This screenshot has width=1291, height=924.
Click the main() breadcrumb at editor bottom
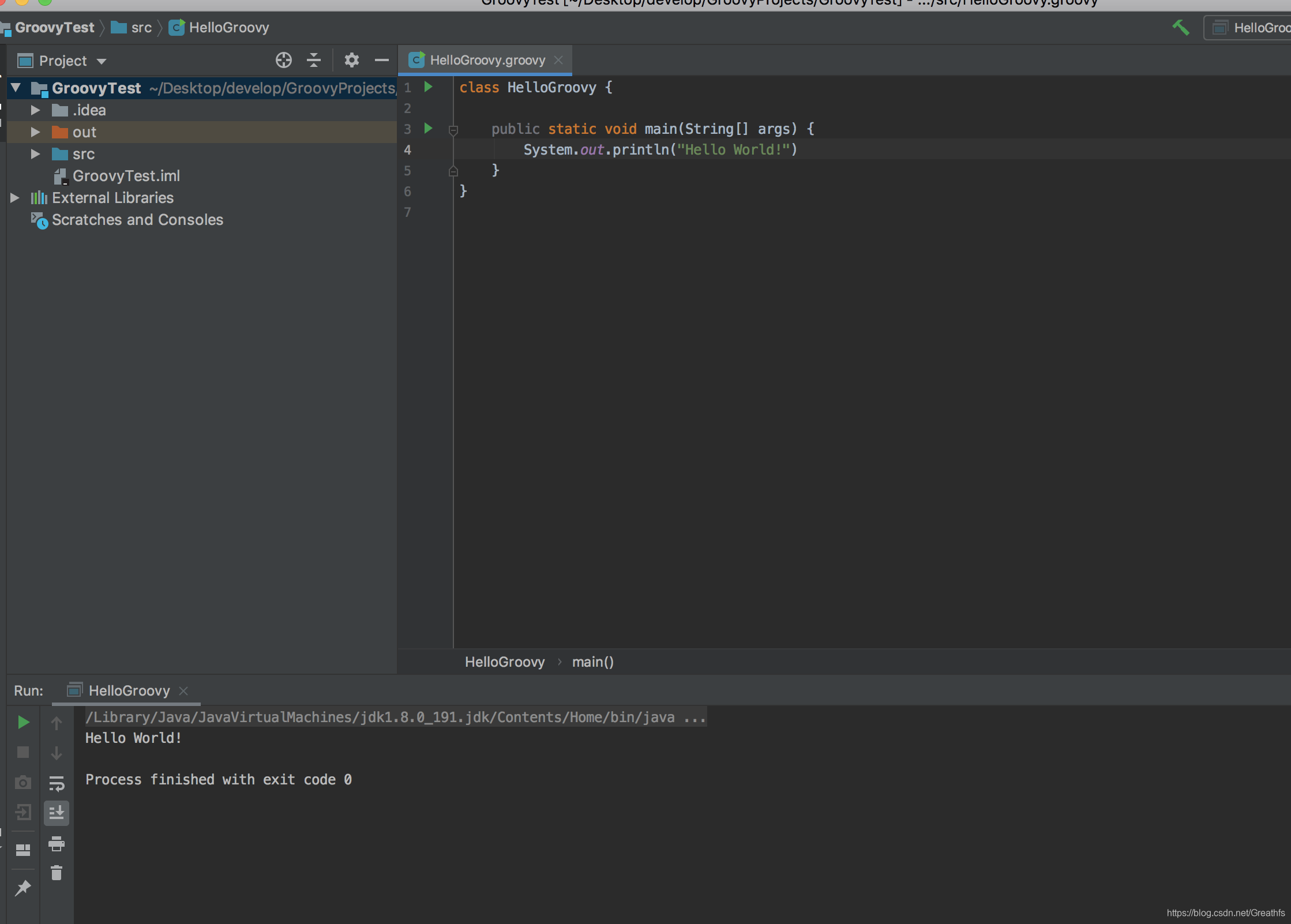point(592,662)
